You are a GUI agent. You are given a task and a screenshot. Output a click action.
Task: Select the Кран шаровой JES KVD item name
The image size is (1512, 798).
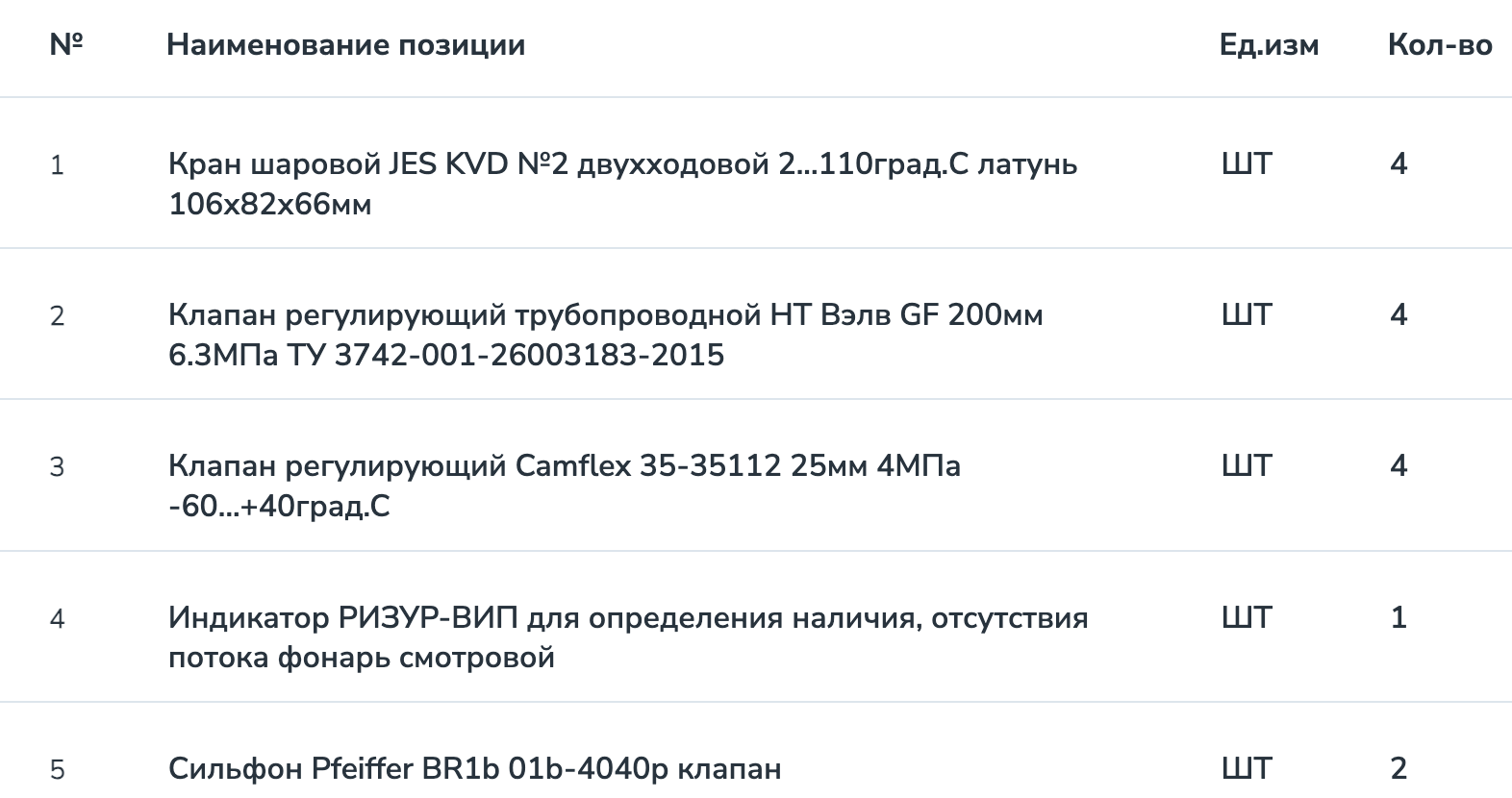621,184
